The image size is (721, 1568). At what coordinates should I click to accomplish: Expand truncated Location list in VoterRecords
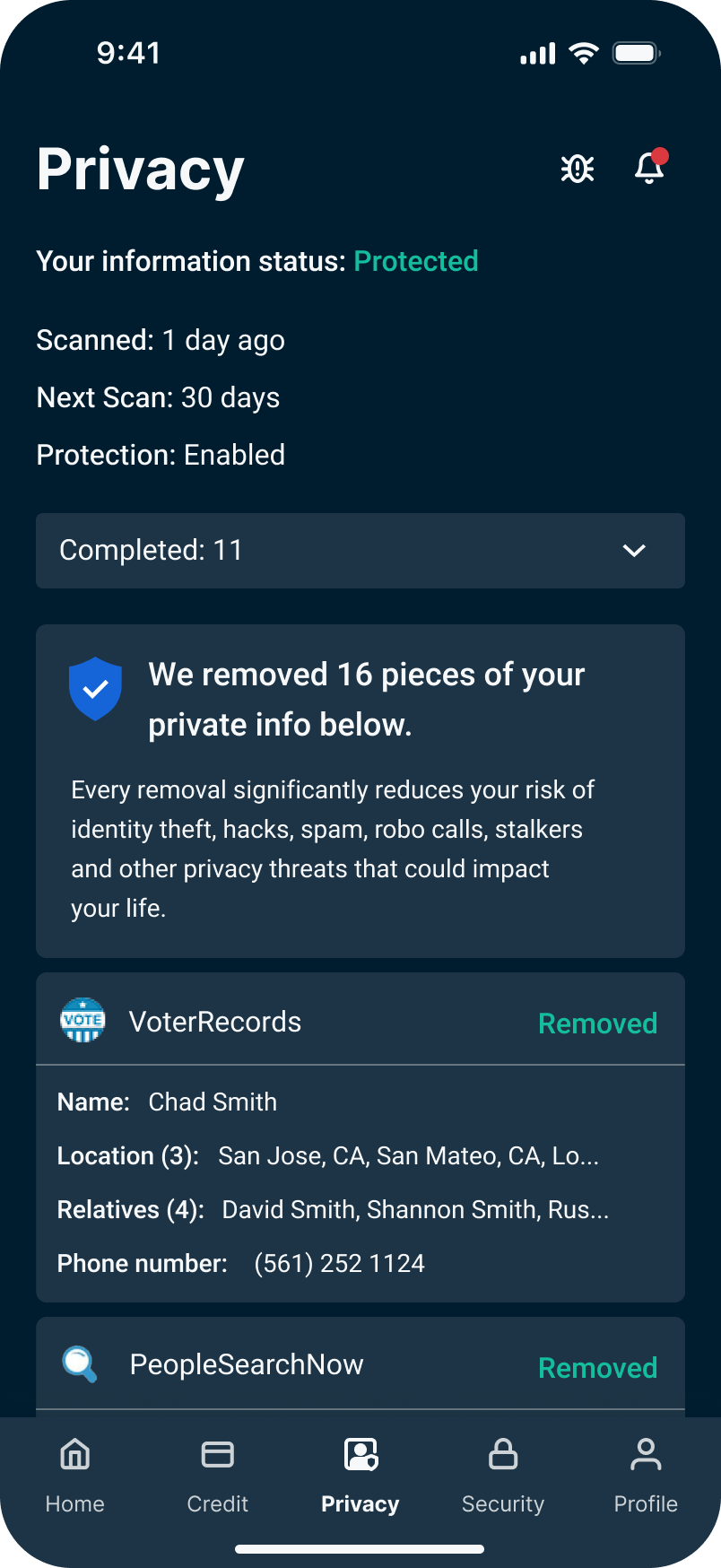click(408, 1155)
